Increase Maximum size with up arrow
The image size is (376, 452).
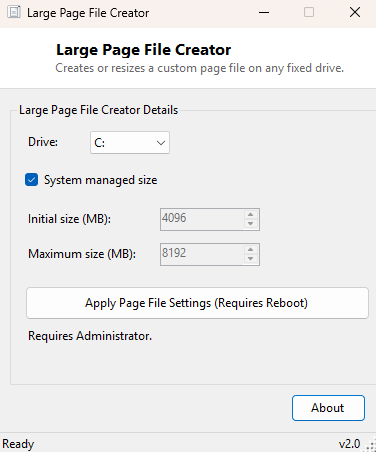pyautogui.click(x=251, y=250)
